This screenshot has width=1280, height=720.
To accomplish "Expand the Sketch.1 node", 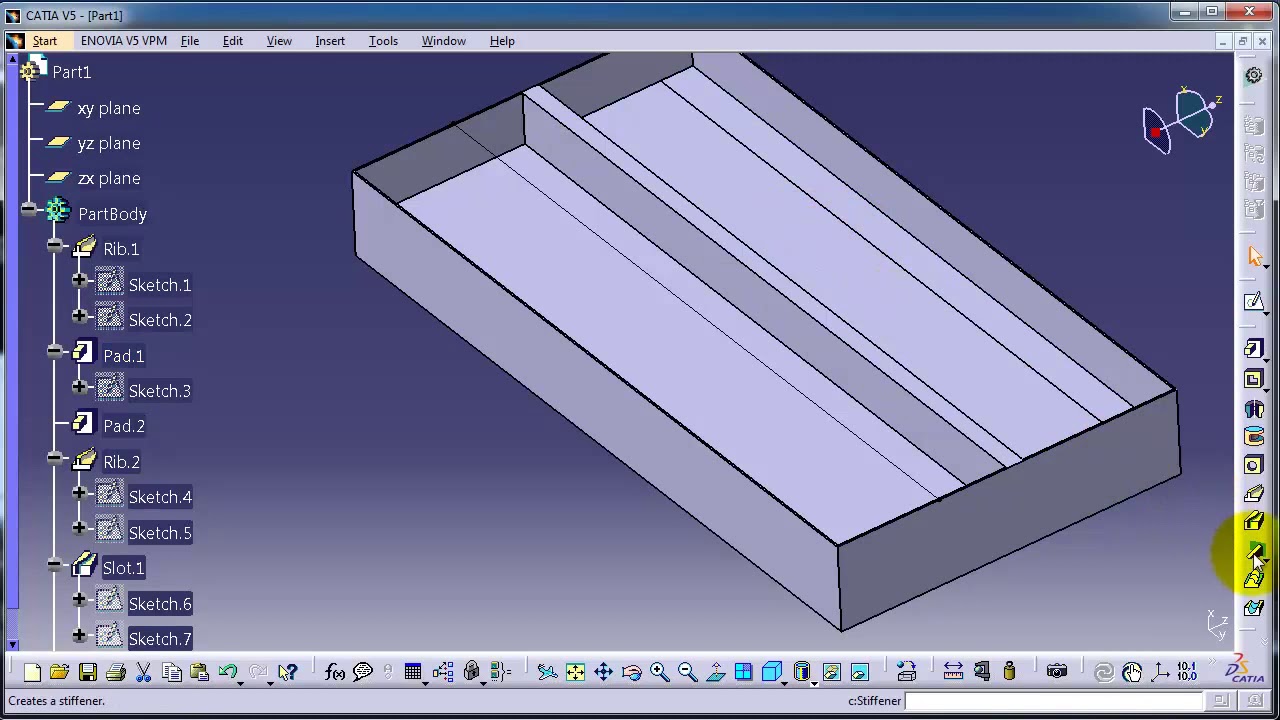I will click(x=79, y=281).
